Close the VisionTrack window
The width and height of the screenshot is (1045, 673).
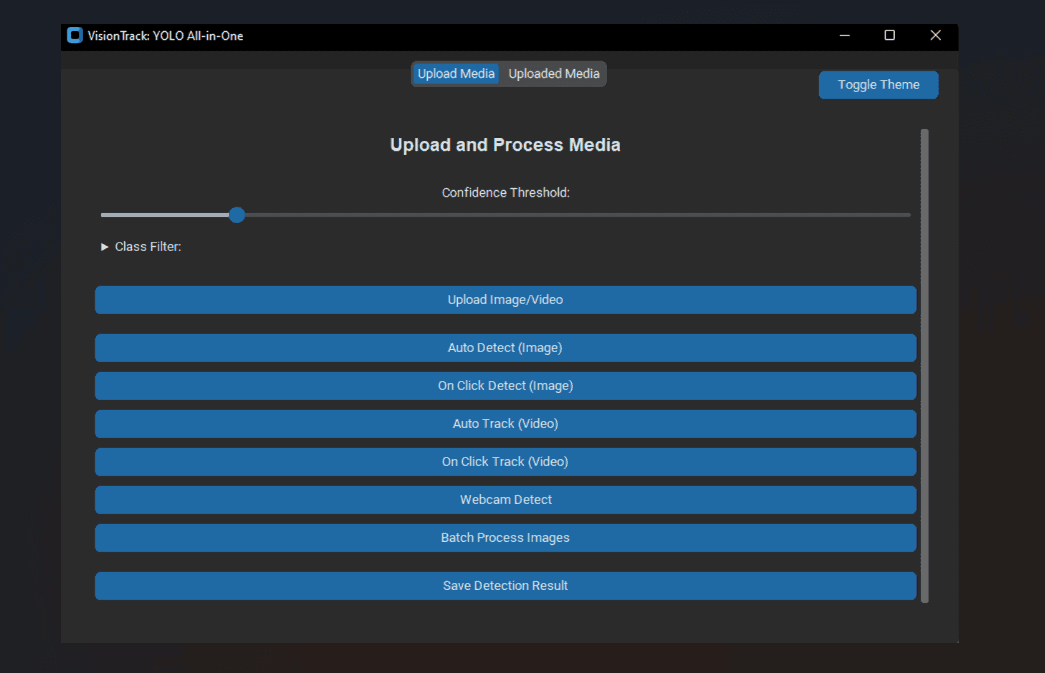(936, 35)
